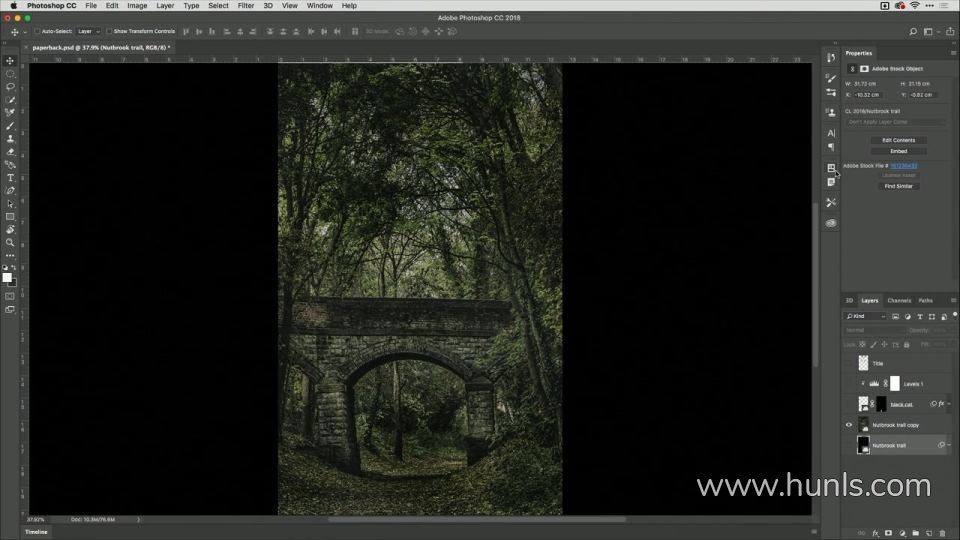
Task: Select the Hand tool
Action: point(10,230)
